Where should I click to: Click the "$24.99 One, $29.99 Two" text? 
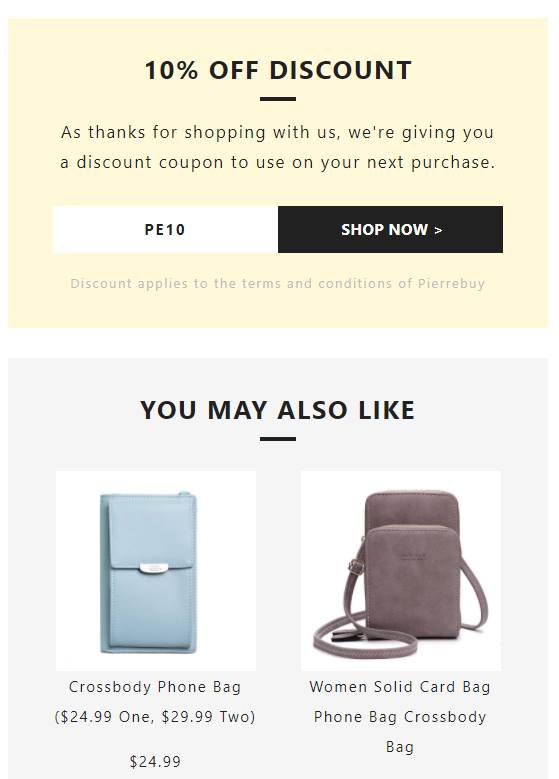[x=155, y=716]
